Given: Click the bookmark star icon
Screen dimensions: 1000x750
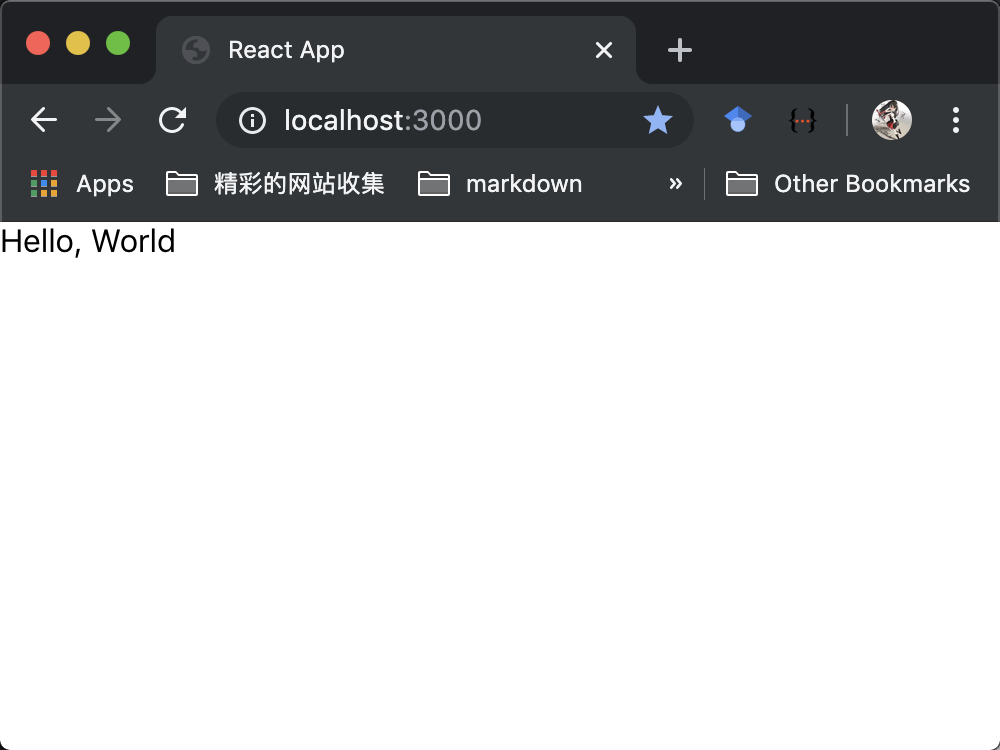Looking at the screenshot, I should tap(657, 121).
